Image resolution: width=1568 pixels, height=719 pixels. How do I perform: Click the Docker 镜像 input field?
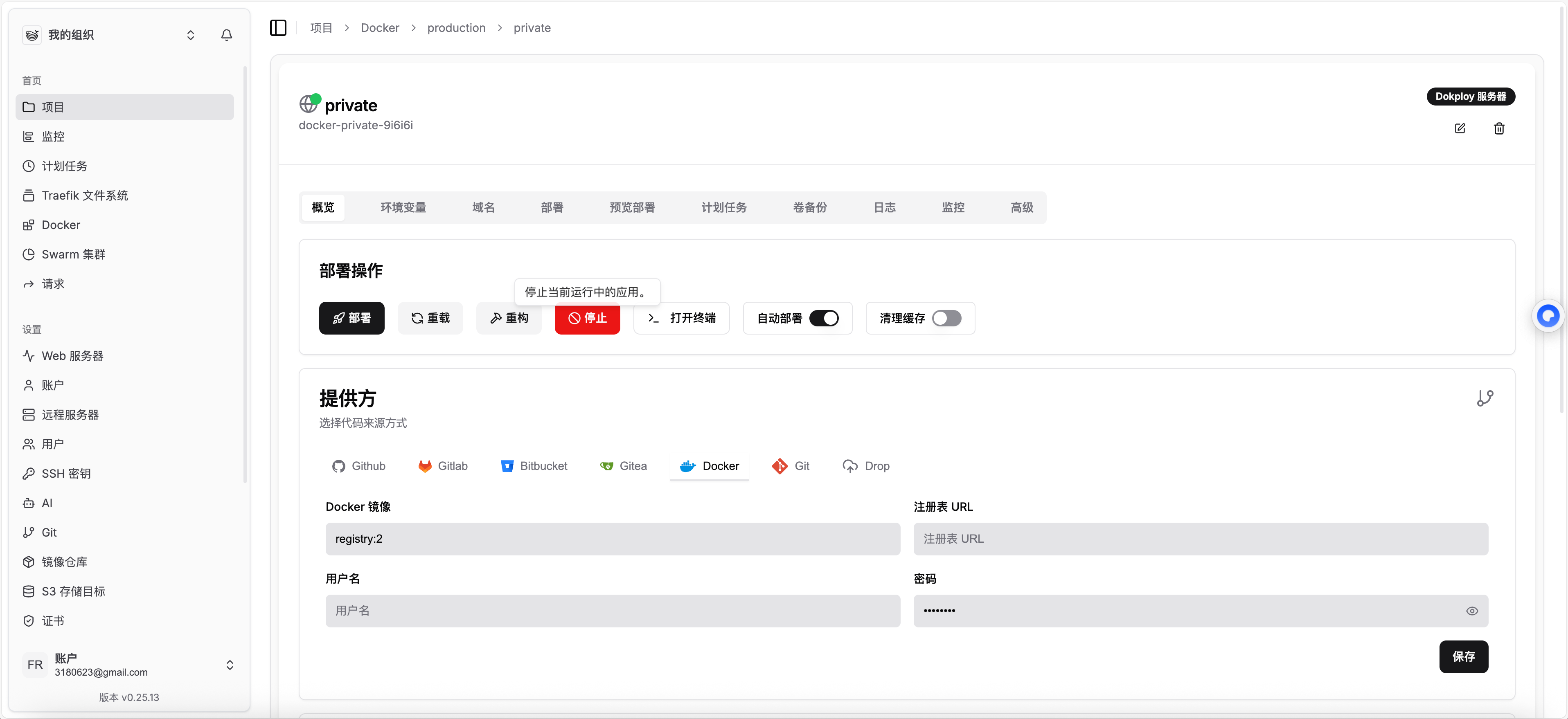[613, 539]
